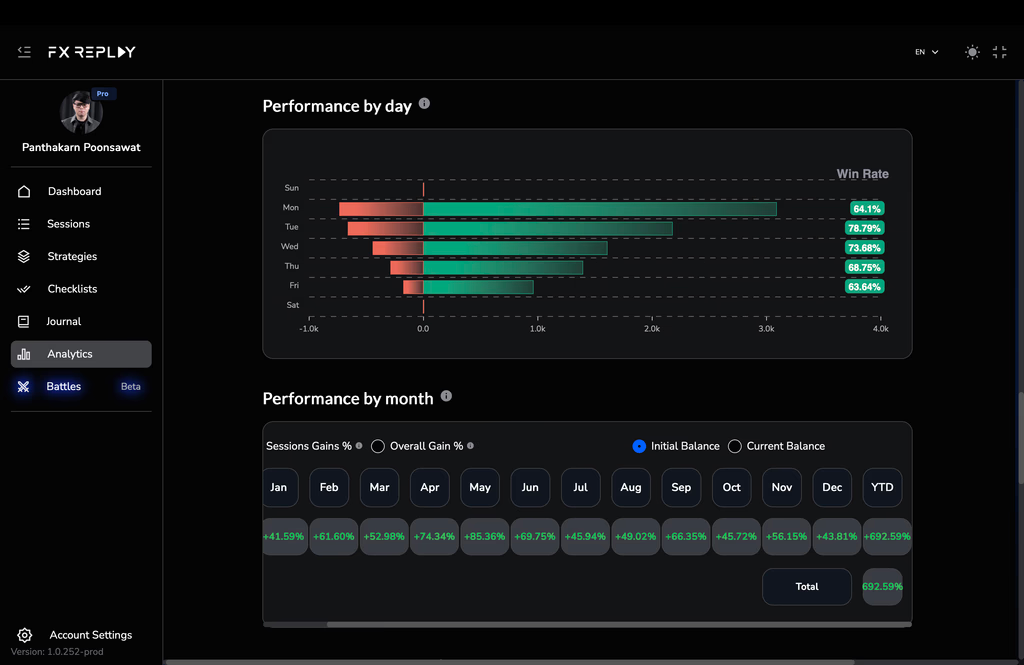Collapse the sidebar menu icon
The height and width of the screenshot is (665, 1024).
pyautogui.click(x=24, y=52)
